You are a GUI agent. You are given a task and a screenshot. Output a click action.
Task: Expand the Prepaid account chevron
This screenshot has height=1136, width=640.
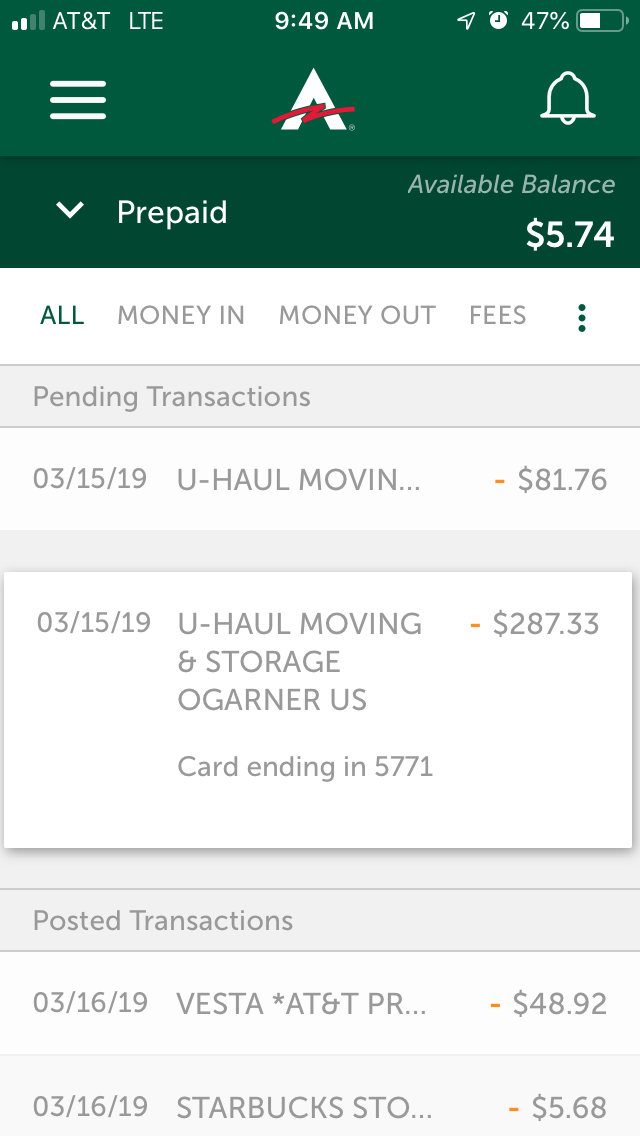[70, 211]
